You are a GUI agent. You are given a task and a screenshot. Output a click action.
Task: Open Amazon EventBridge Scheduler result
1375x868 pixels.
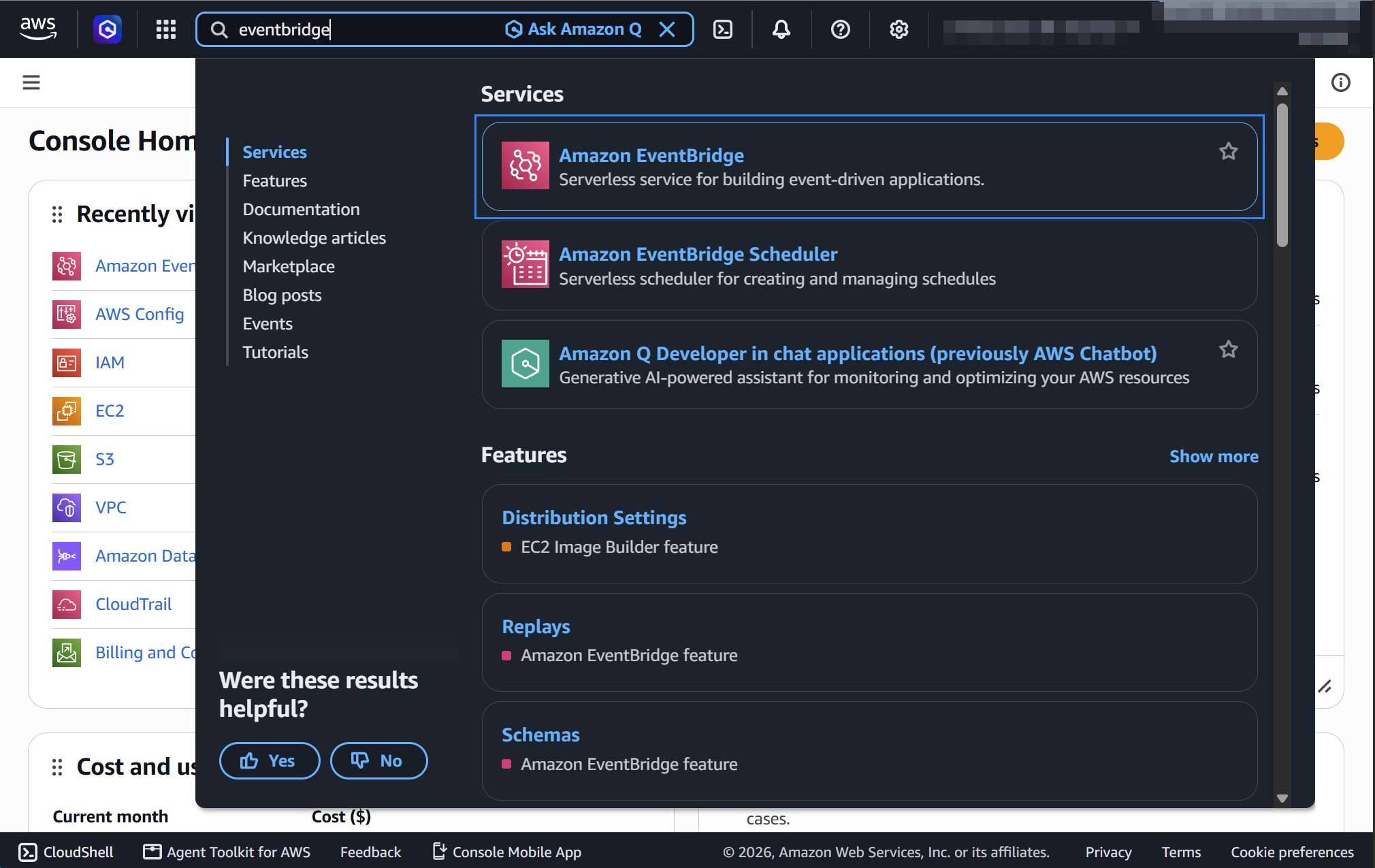click(x=869, y=266)
